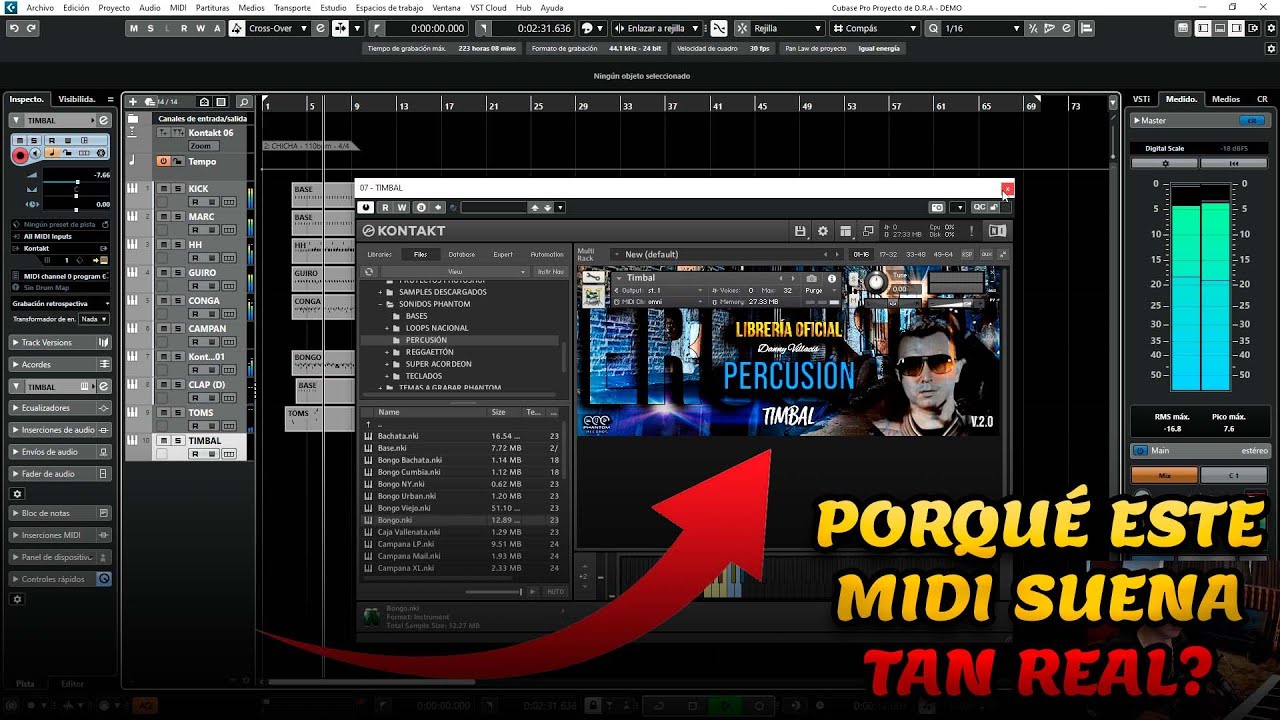Expand Envíos de audio section

(61, 452)
